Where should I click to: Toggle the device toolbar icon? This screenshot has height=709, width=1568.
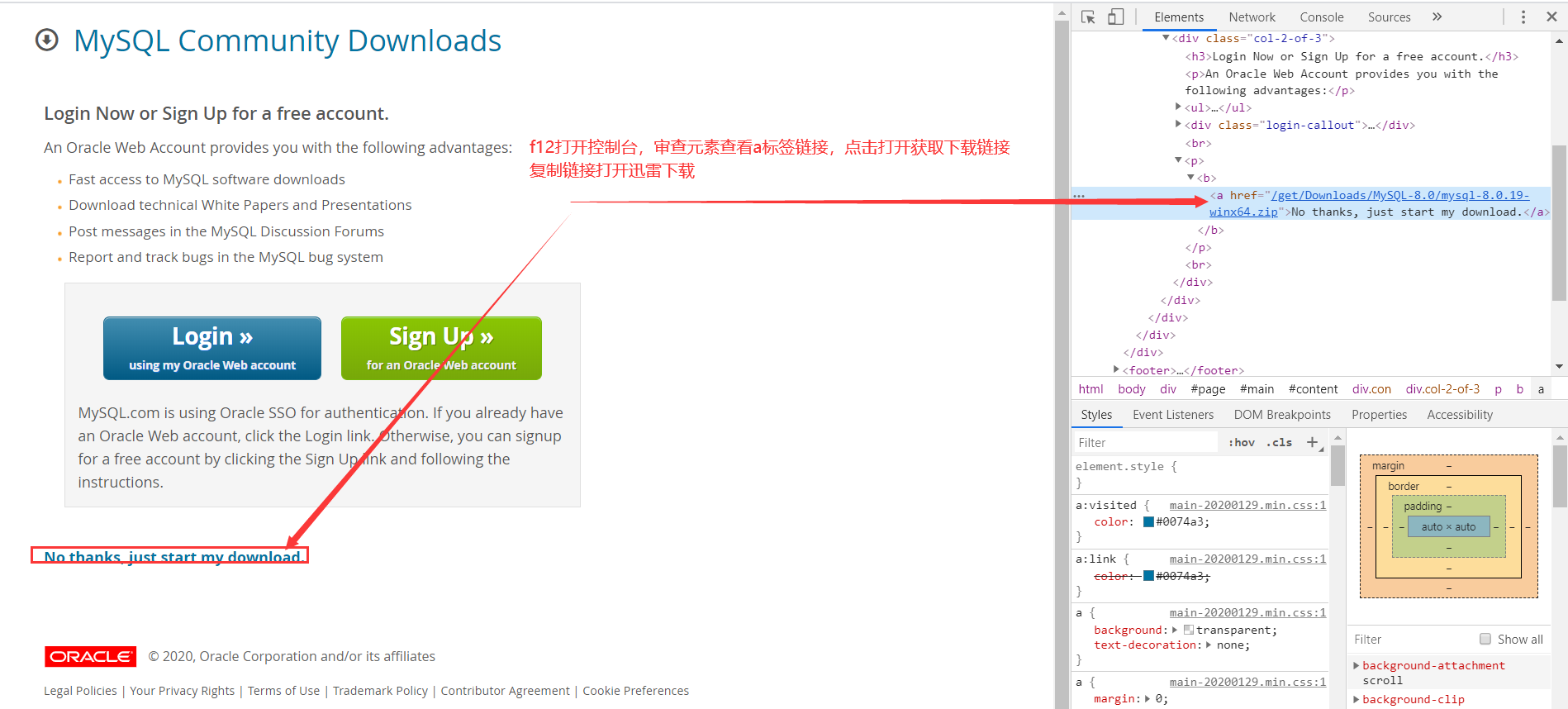(x=1115, y=17)
